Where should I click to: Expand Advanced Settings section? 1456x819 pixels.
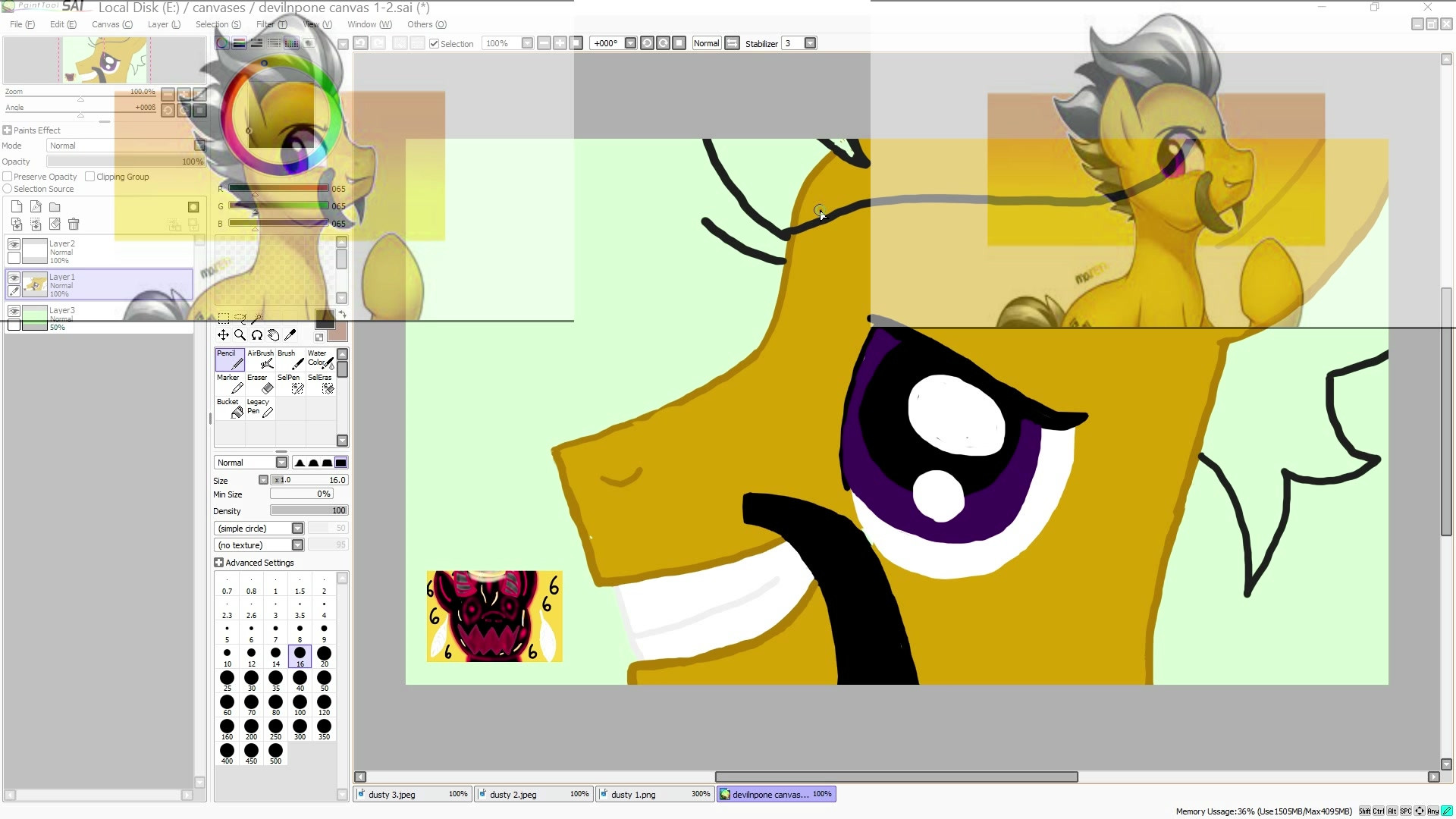coord(218,563)
